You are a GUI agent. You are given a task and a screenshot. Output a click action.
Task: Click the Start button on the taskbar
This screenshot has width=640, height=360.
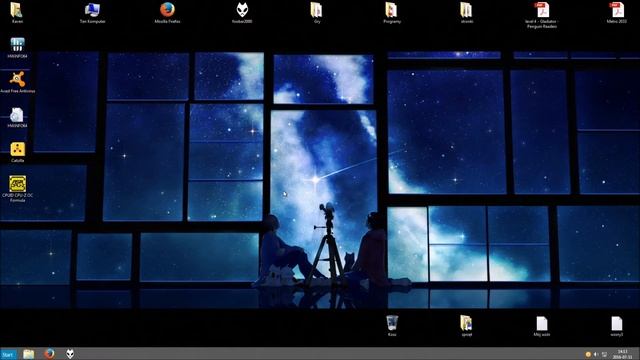[x=8, y=354]
